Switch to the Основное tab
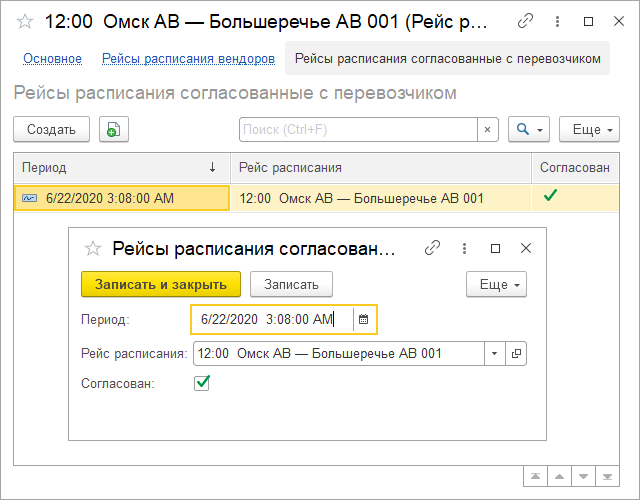The width and height of the screenshot is (640, 500). click(52, 59)
